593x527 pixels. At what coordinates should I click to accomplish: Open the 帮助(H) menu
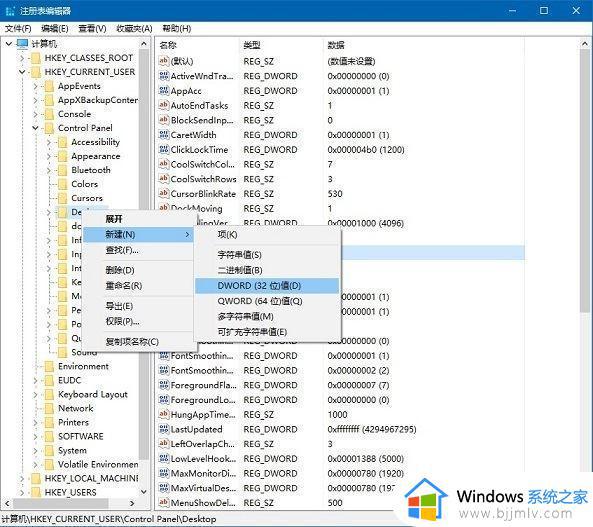point(177,28)
